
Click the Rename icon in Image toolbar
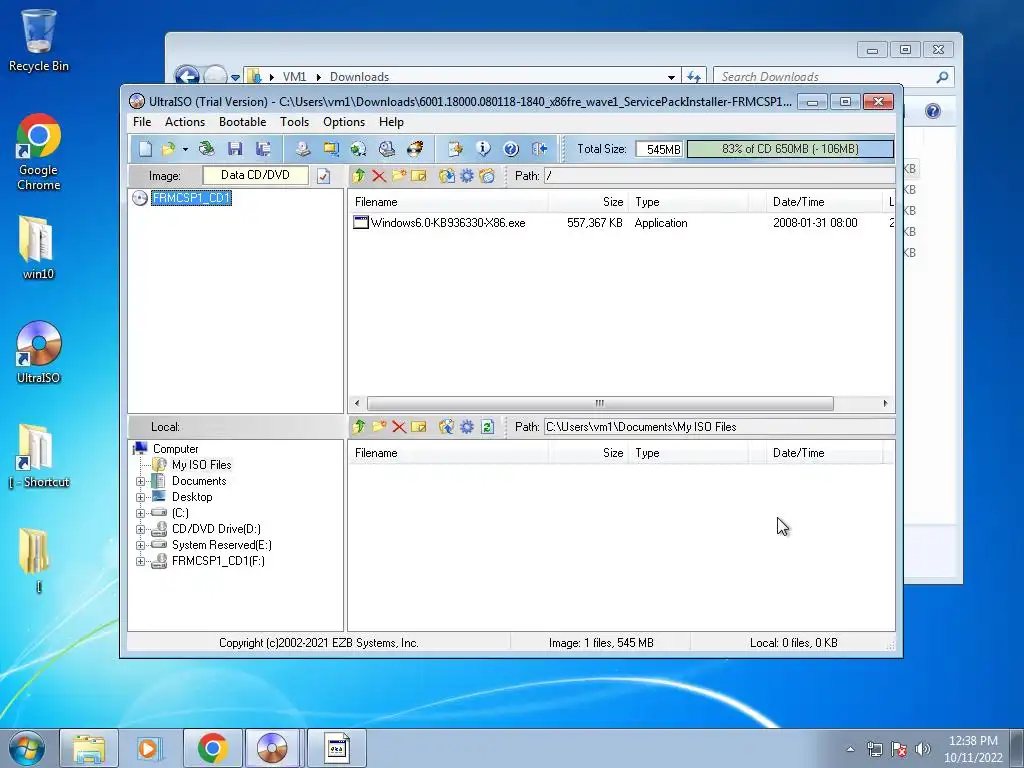(x=419, y=175)
